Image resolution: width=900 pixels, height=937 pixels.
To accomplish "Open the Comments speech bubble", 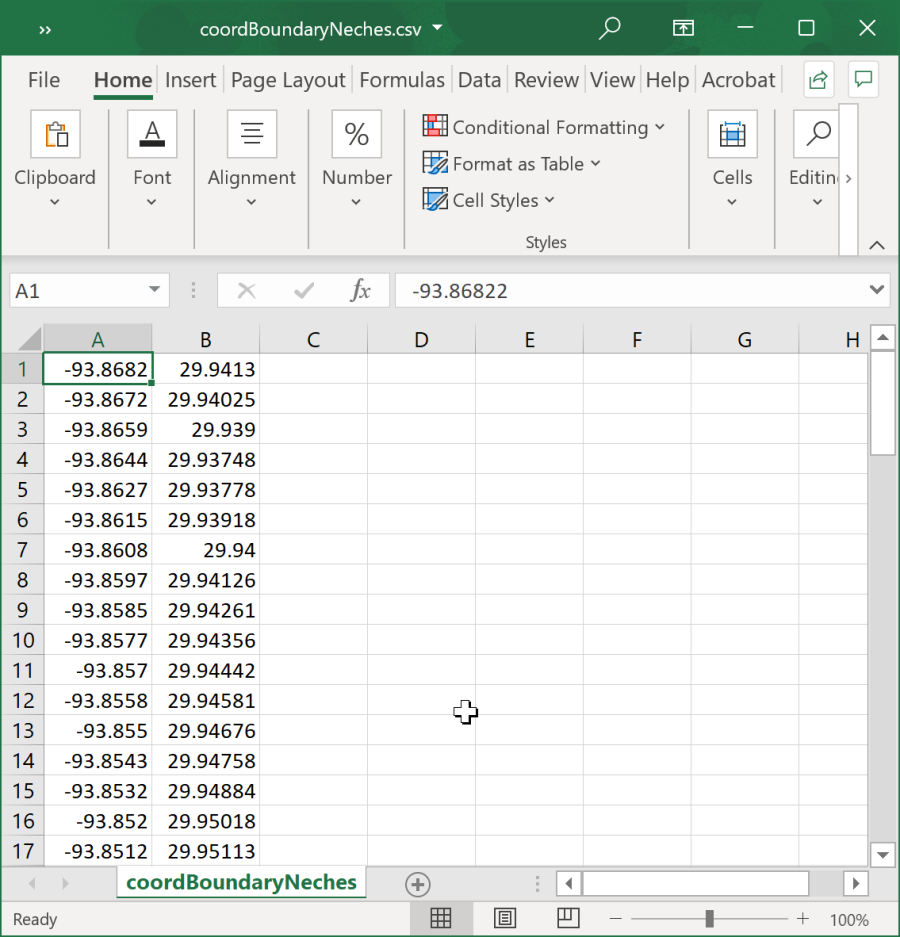I will 863,79.
